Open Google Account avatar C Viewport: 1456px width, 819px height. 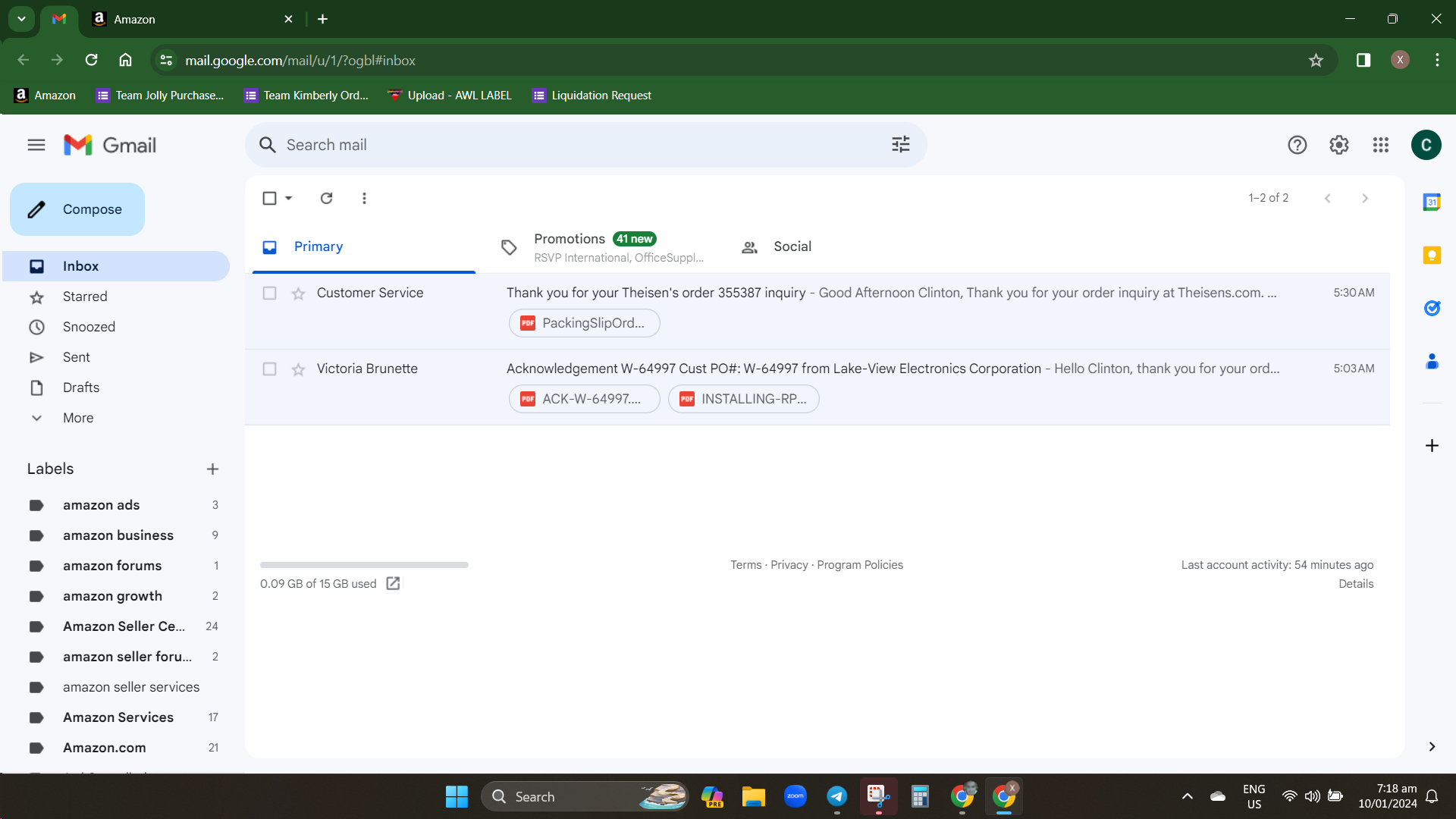click(1426, 145)
